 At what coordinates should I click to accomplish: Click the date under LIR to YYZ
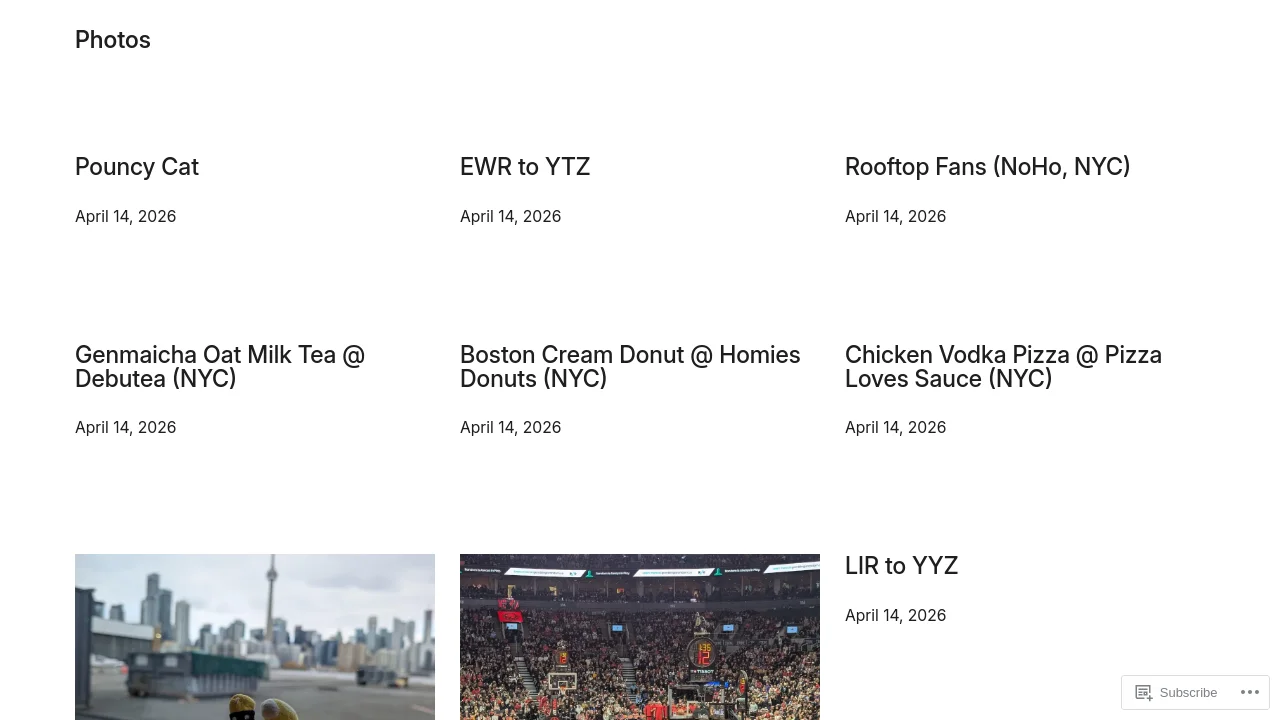pyautogui.click(x=896, y=615)
